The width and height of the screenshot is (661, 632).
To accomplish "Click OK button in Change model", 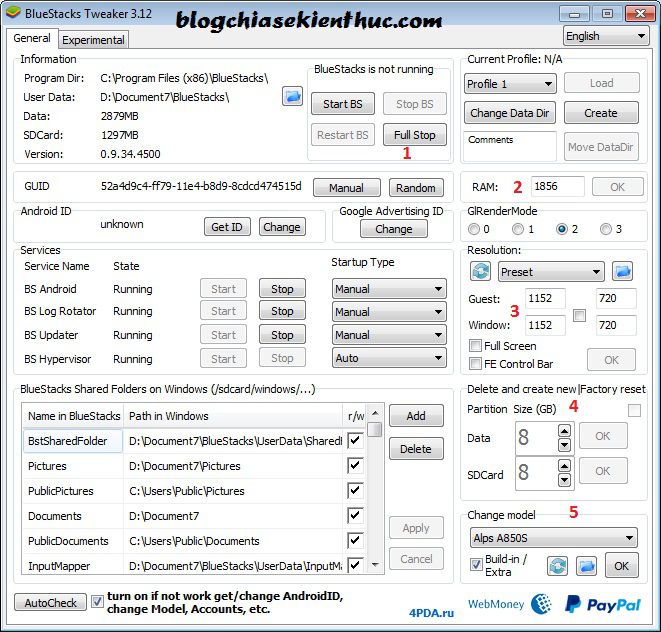I will pyautogui.click(x=621, y=566).
